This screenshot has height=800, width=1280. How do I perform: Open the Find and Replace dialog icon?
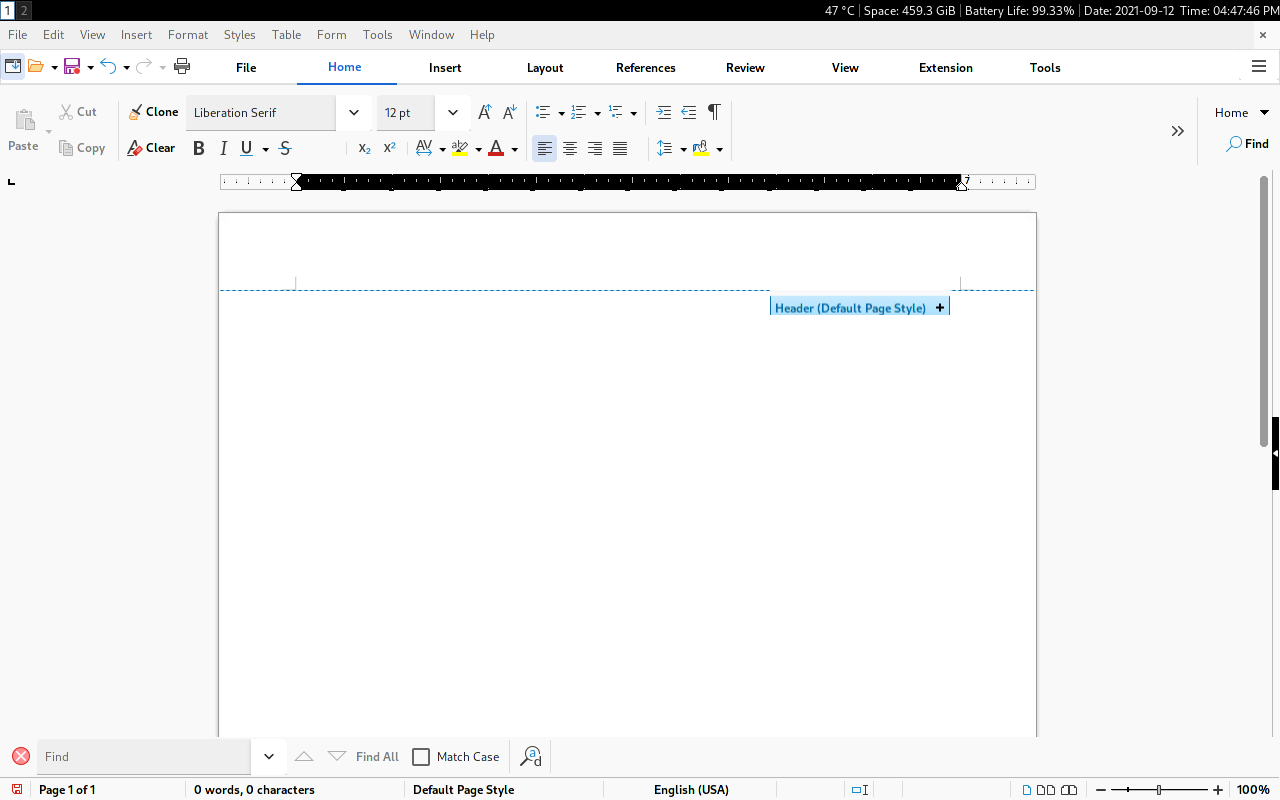531,757
